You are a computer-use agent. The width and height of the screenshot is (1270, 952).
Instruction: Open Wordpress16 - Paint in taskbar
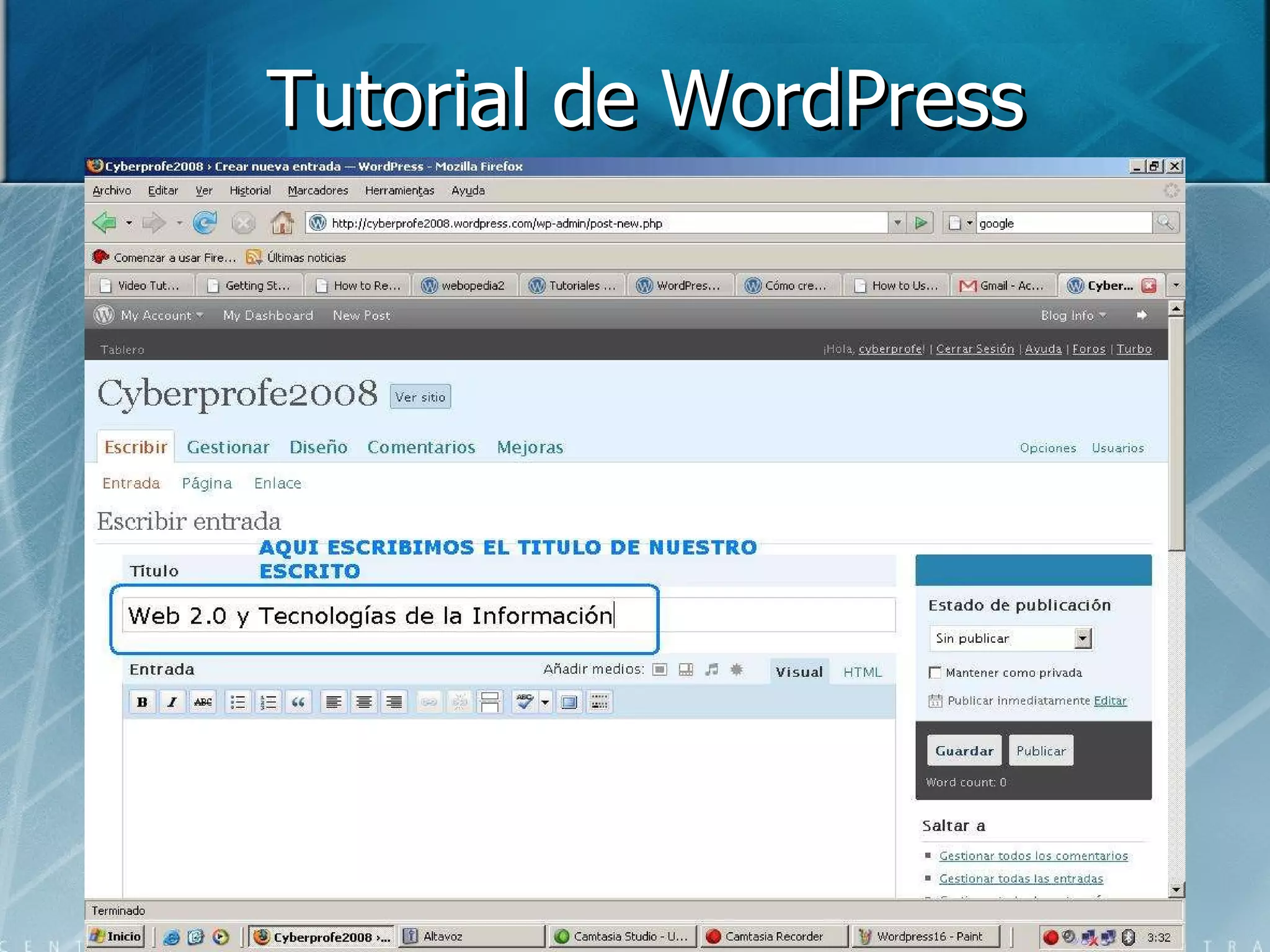pyautogui.click(x=926, y=936)
